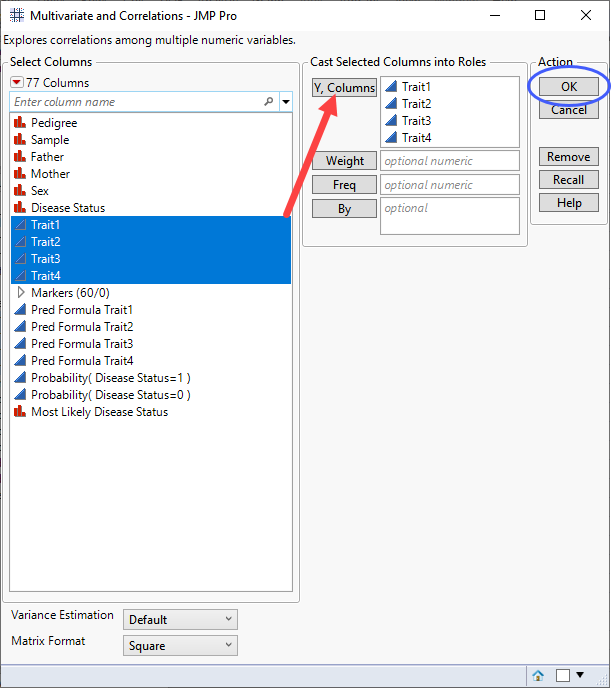611x688 pixels.
Task: Click the magnifier icon in column search
Action: click(x=269, y=102)
